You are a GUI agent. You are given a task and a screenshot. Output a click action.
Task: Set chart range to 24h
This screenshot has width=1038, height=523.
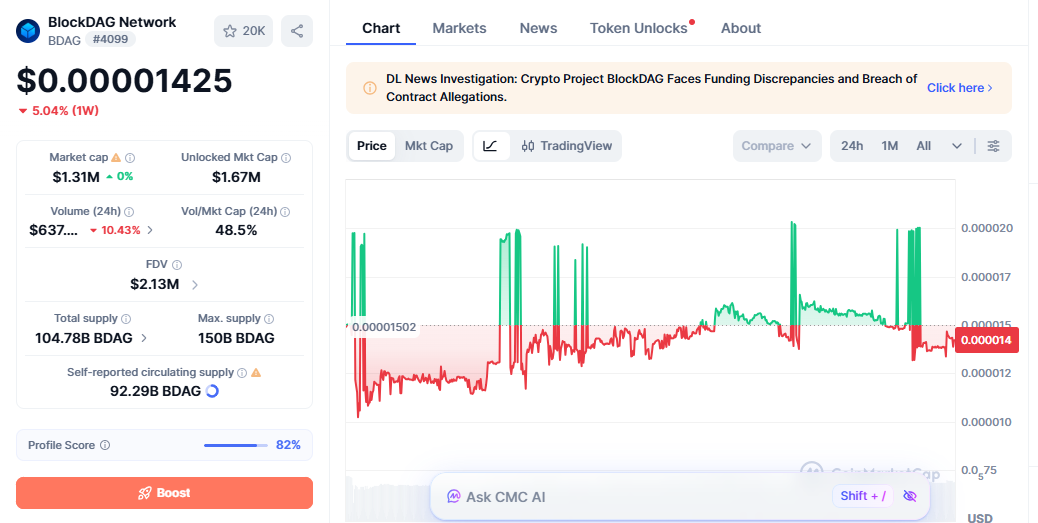click(x=852, y=146)
